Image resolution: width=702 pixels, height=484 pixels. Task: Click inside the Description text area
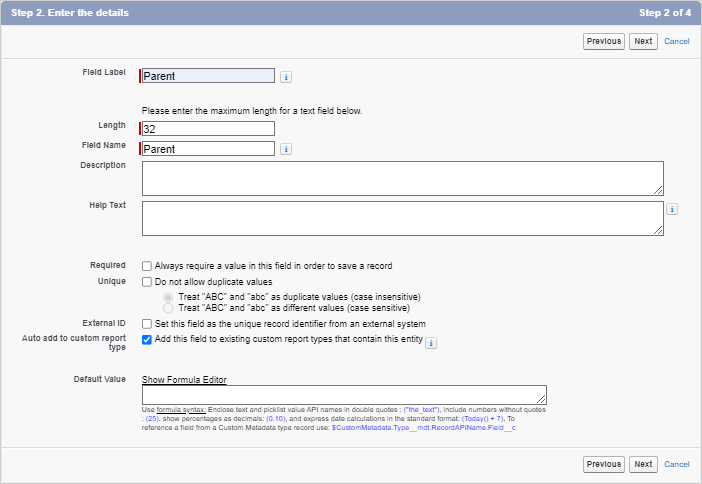click(x=402, y=178)
